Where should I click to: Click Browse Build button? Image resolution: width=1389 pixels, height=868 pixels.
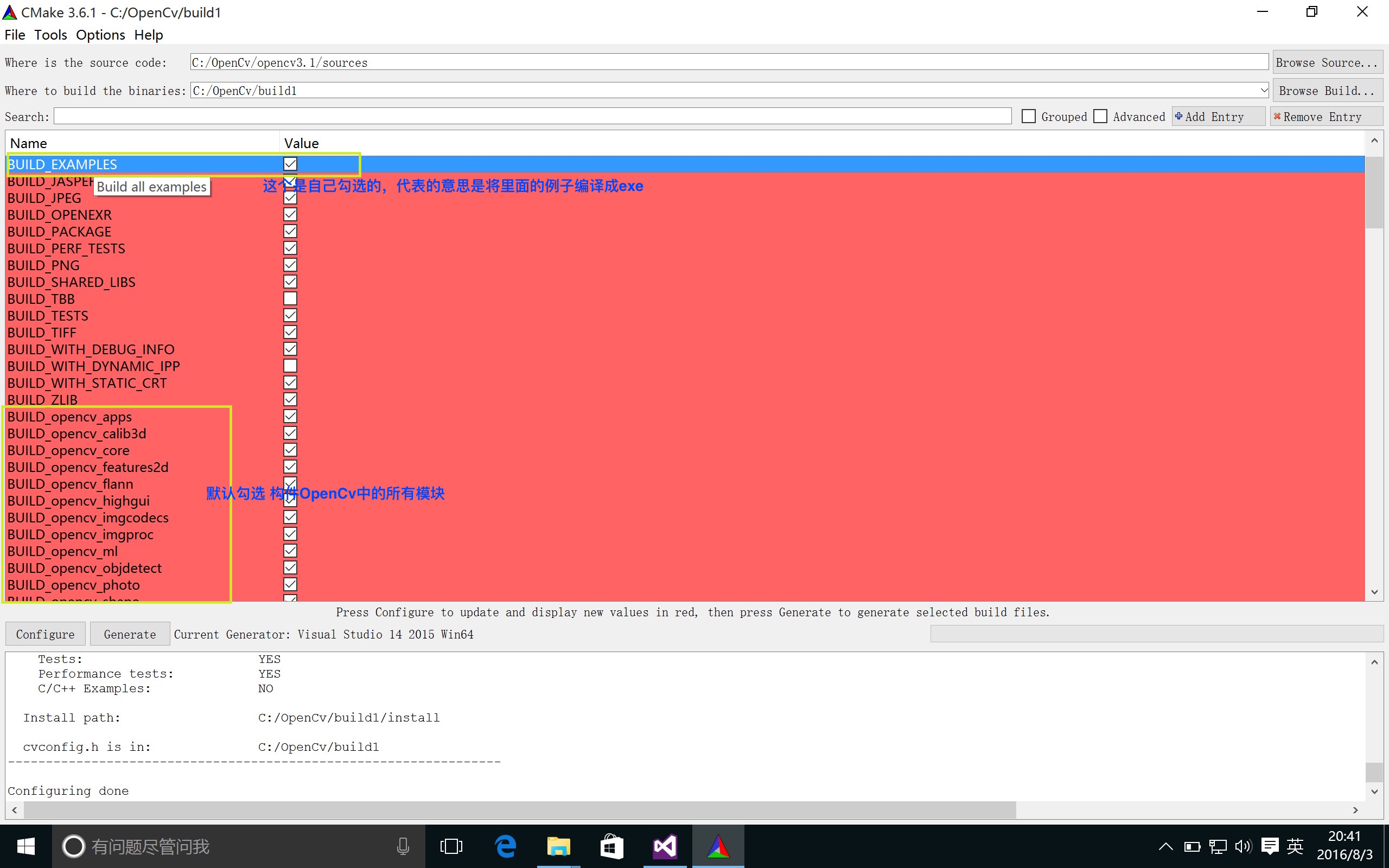click(1327, 91)
